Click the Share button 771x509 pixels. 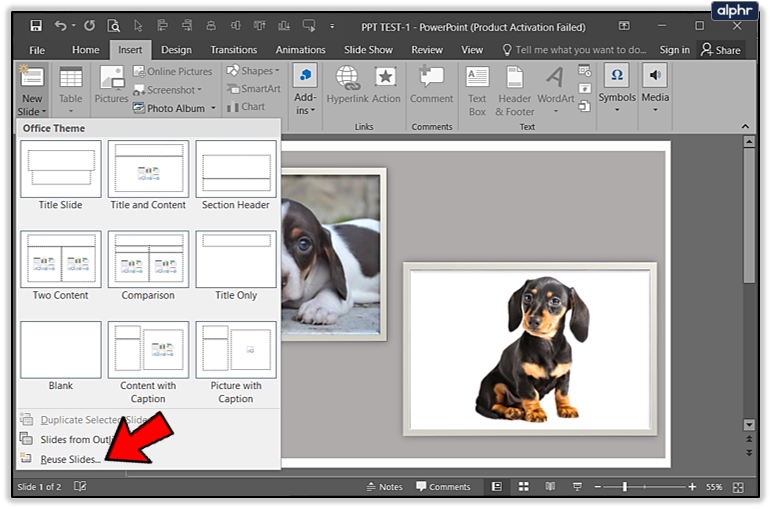(x=720, y=50)
